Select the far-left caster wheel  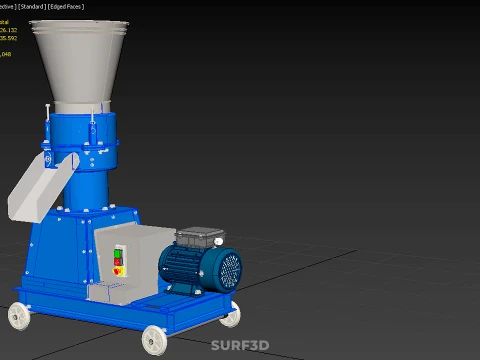pos(19,316)
